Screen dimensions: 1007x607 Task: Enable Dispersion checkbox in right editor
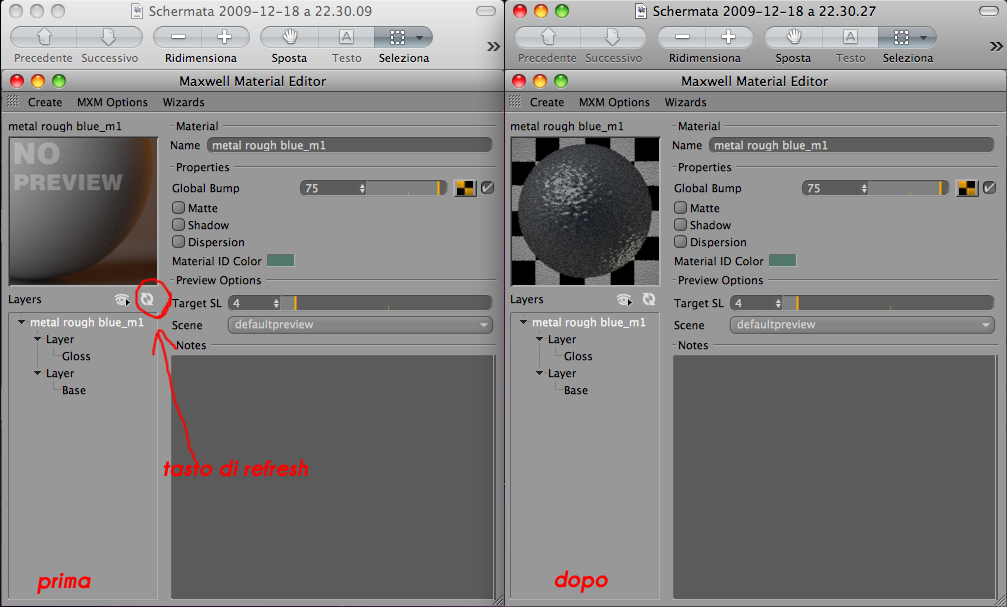[681, 242]
